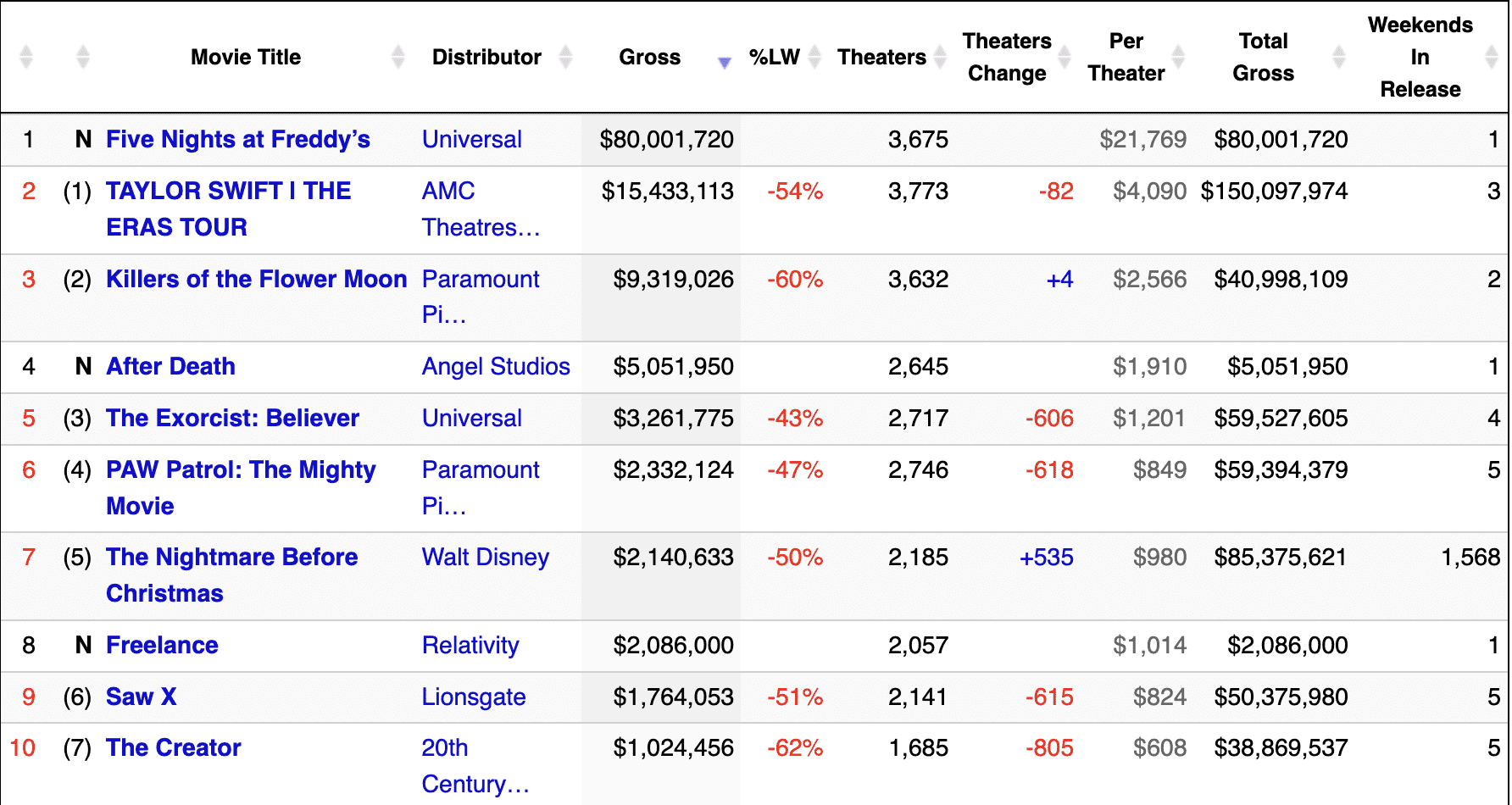Select the -805 theaters change value
The image size is (1512, 805).
(1049, 747)
